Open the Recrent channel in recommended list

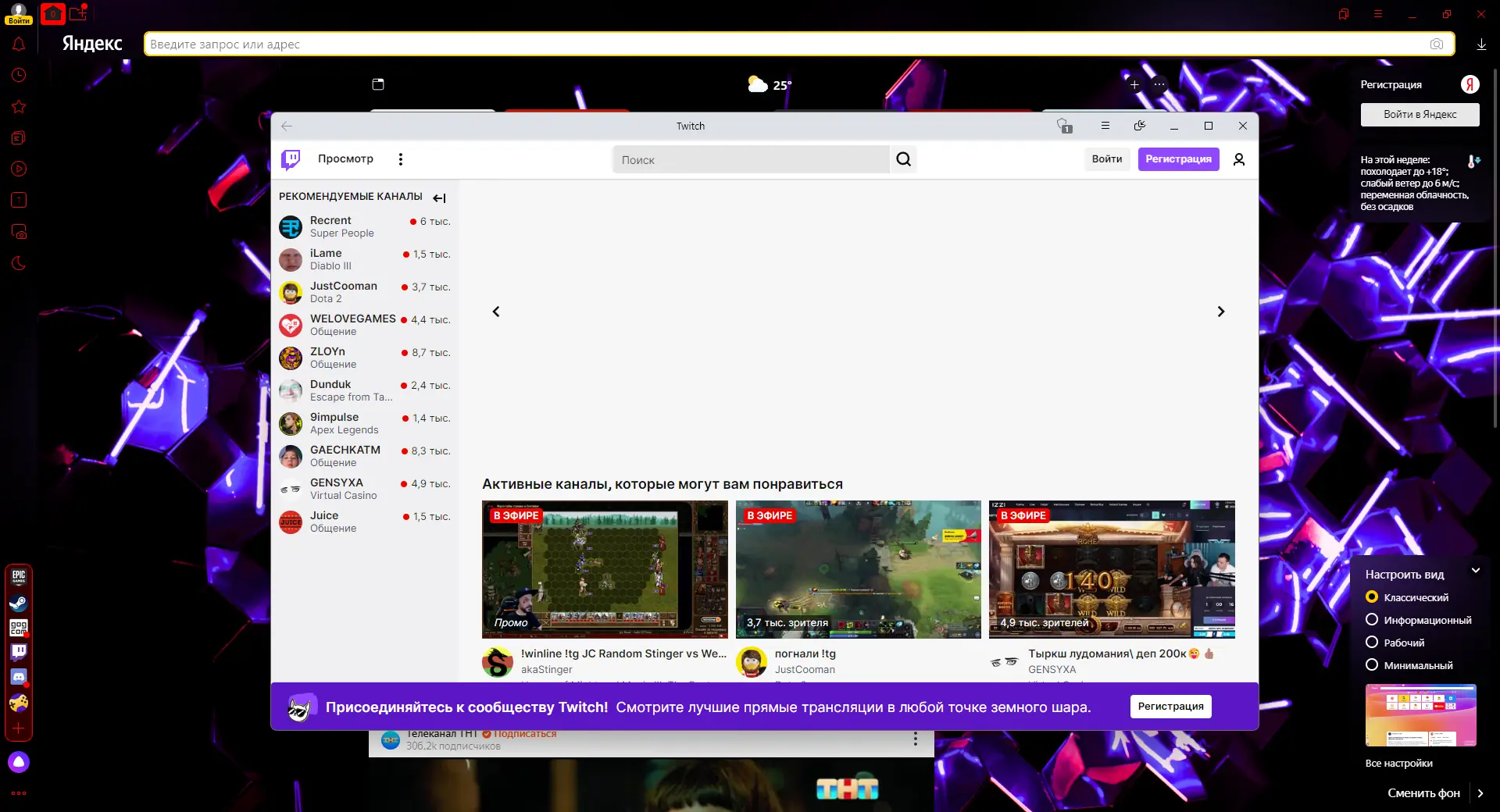[365, 226]
